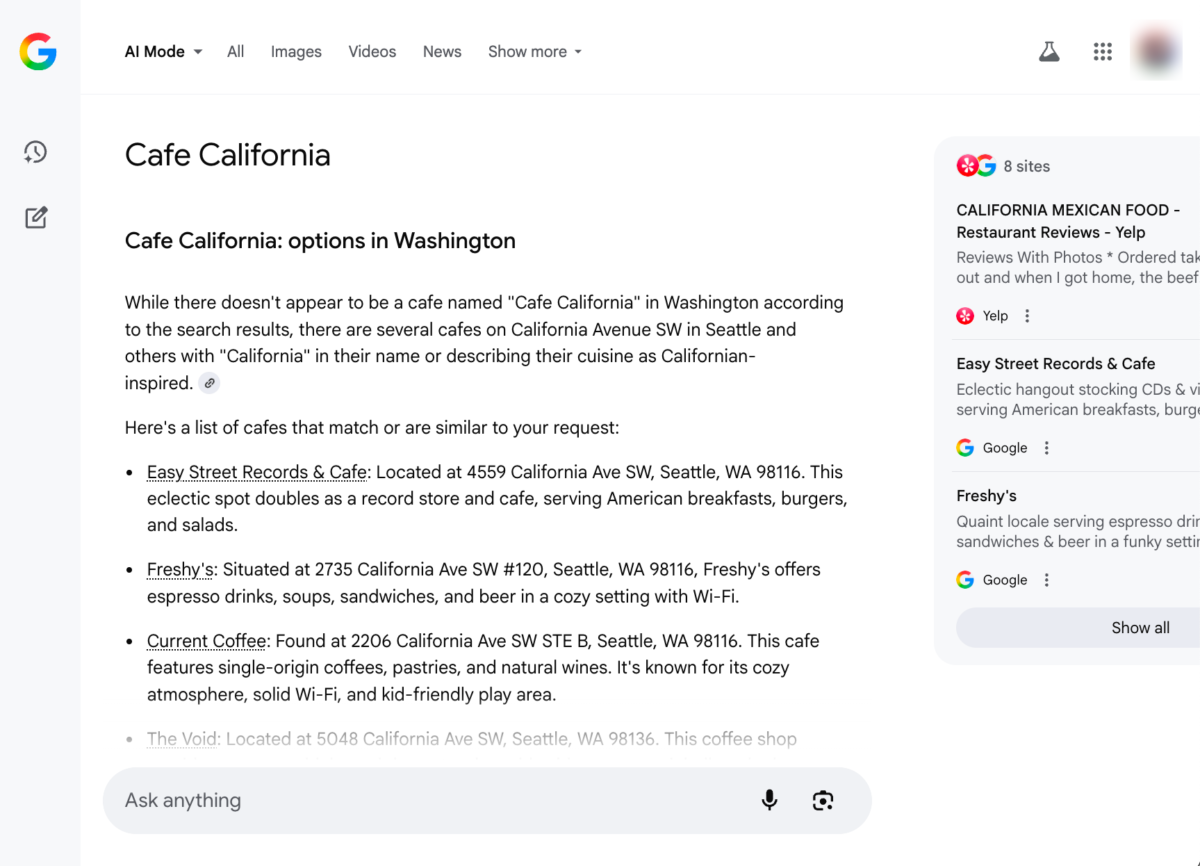Click the Yelp favicon in source card
Image resolution: width=1200 pixels, height=866 pixels.
(965, 316)
